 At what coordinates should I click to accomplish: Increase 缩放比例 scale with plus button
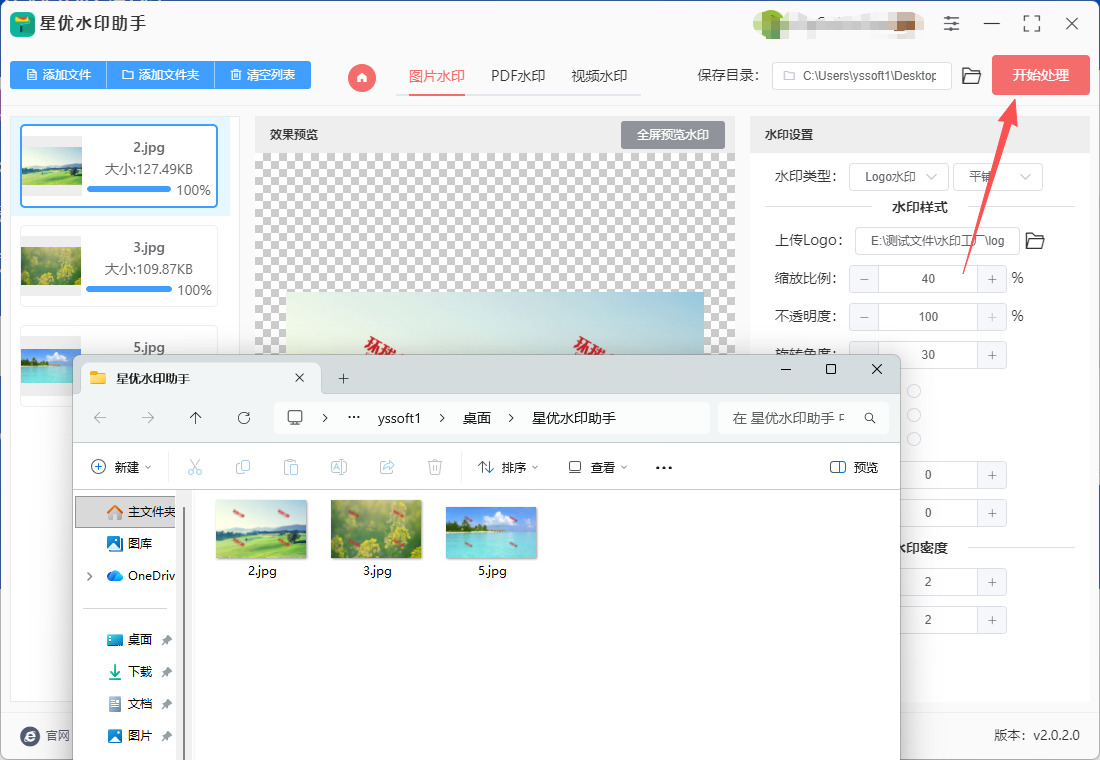pyautogui.click(x=992, y=279)
